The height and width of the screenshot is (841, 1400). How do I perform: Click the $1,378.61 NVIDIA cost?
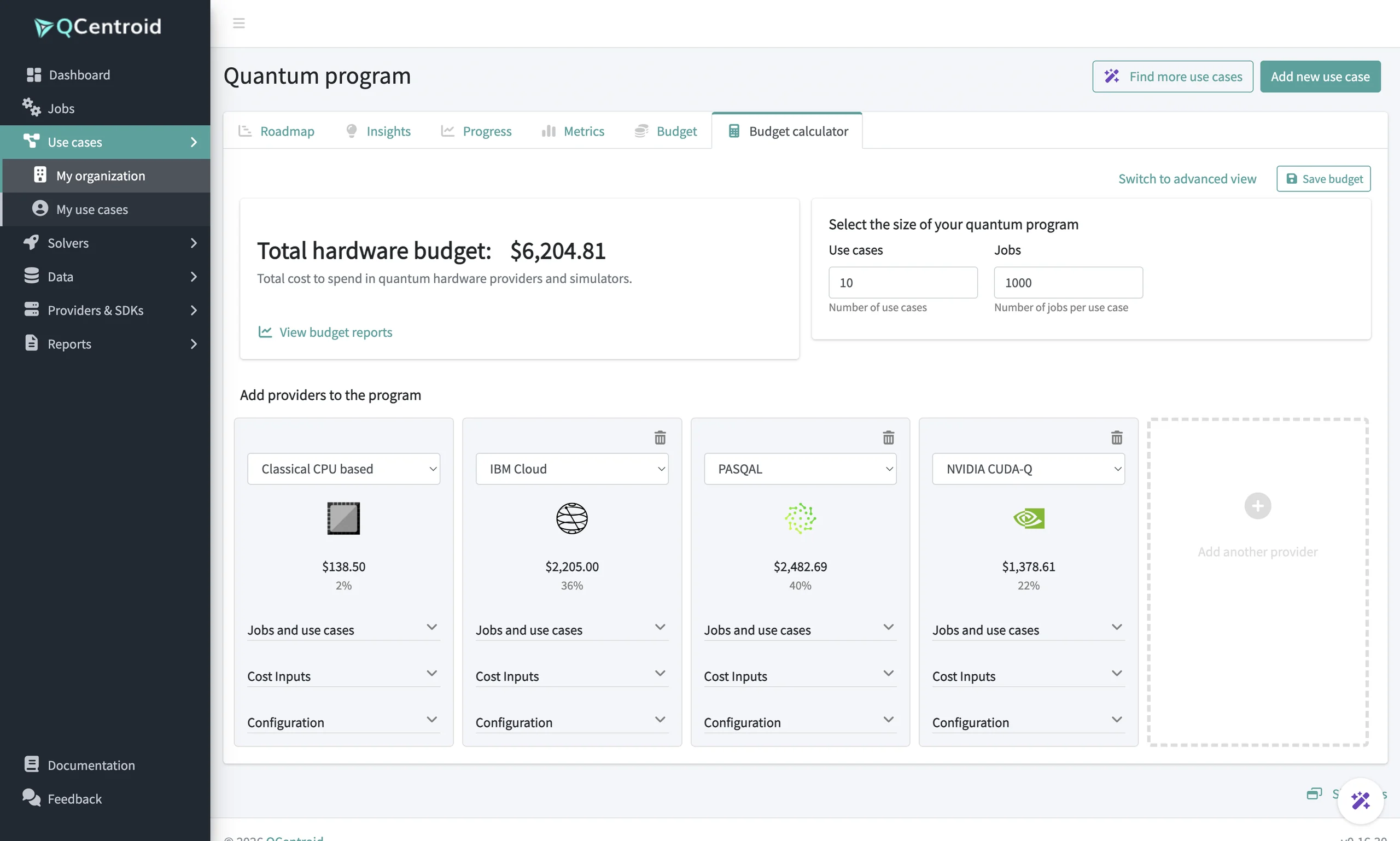pos(1028,566)
